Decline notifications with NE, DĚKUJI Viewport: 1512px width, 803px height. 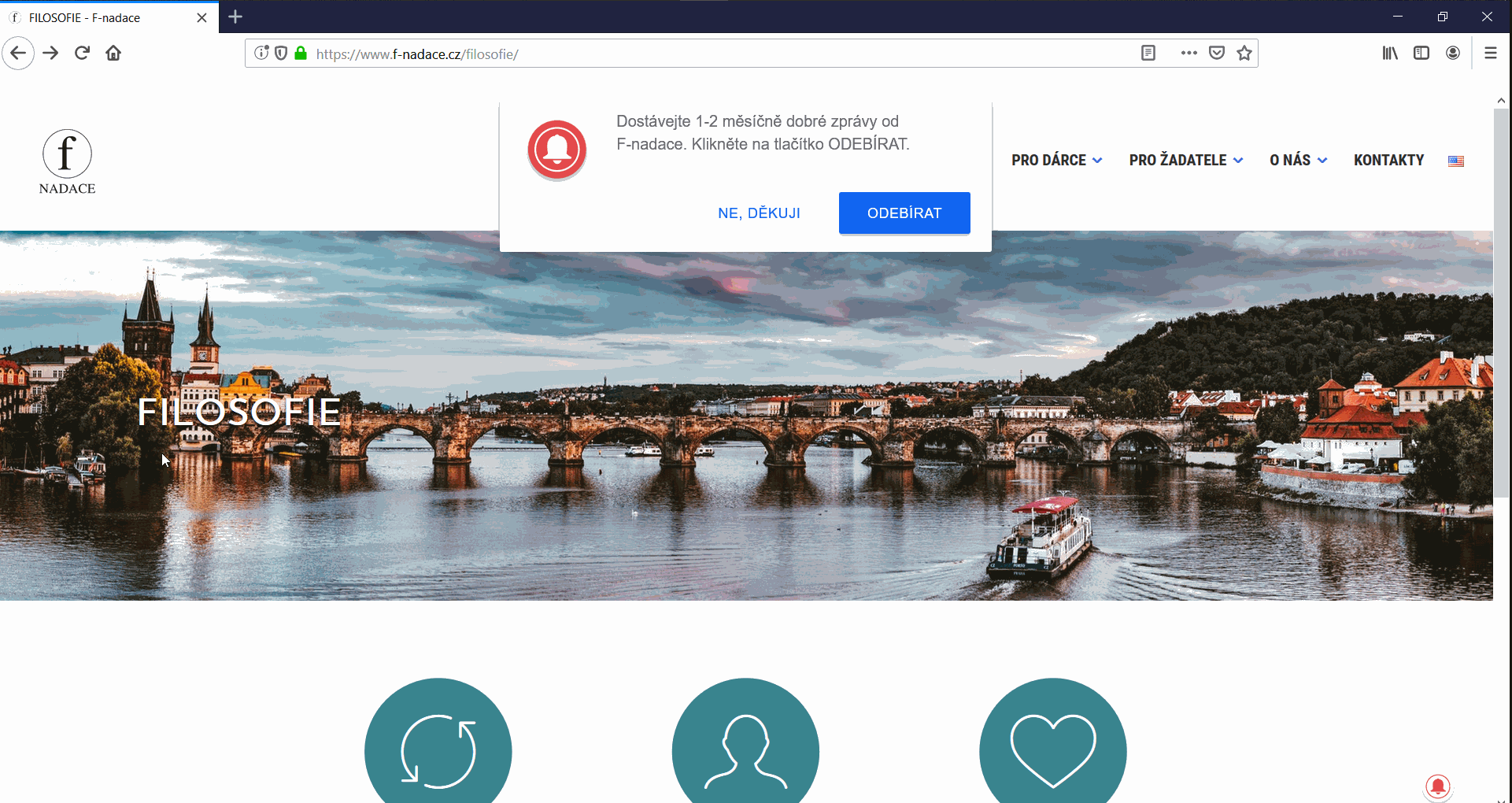click(x=759, y=213)
